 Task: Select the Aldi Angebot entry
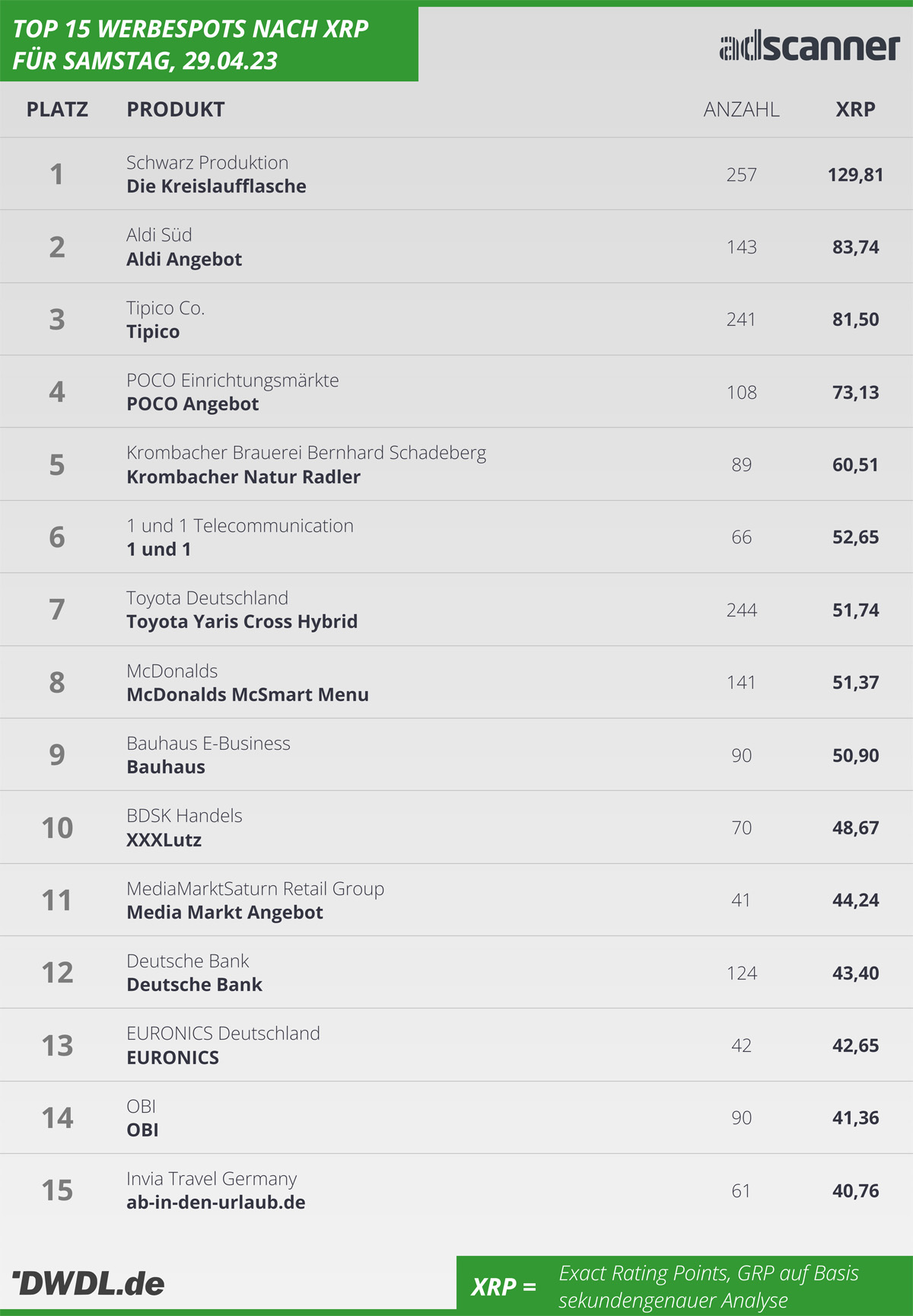(x=184, y=260)
